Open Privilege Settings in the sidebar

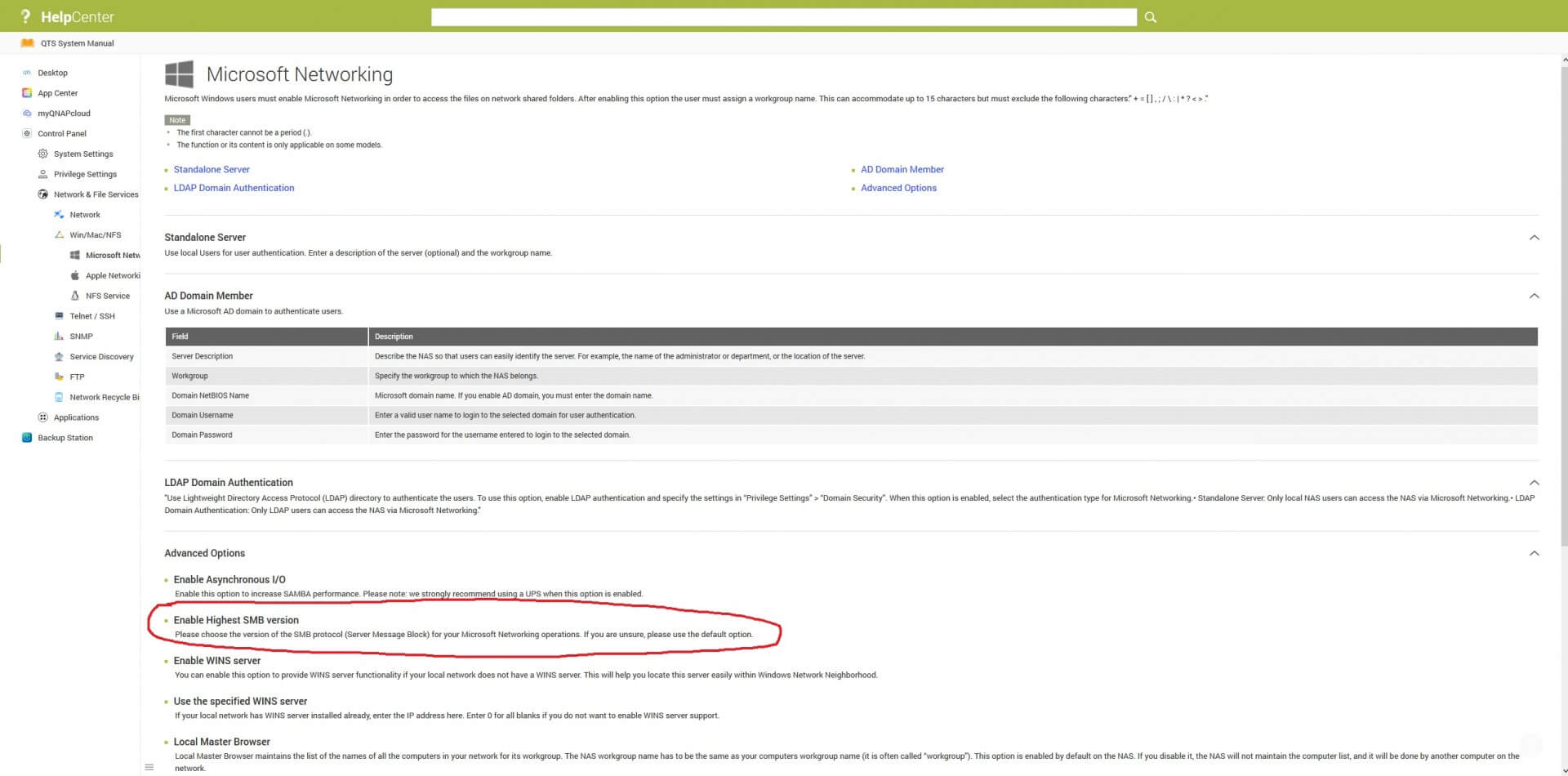pyautogui.click(x=85, y=174)
